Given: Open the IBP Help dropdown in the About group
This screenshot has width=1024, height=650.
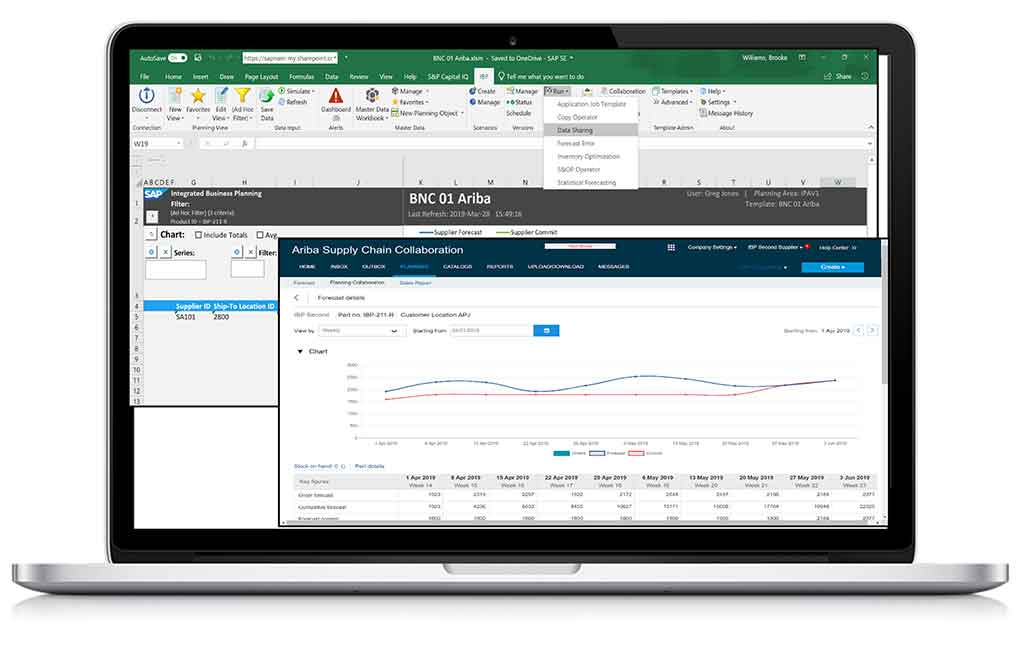Looking at the screenshot, I should (712, 91).
